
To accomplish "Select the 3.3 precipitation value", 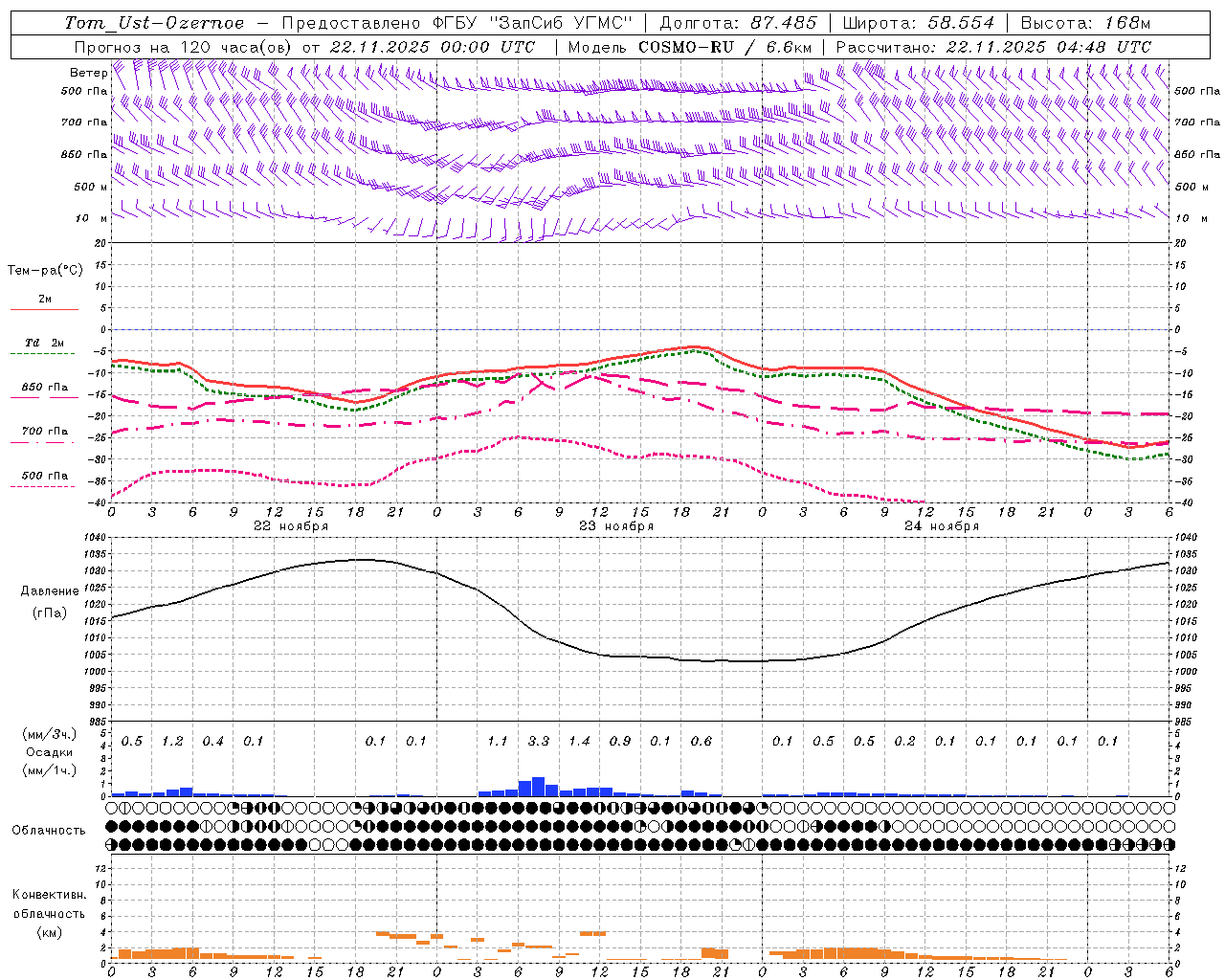I will click(x=539, y=741).
